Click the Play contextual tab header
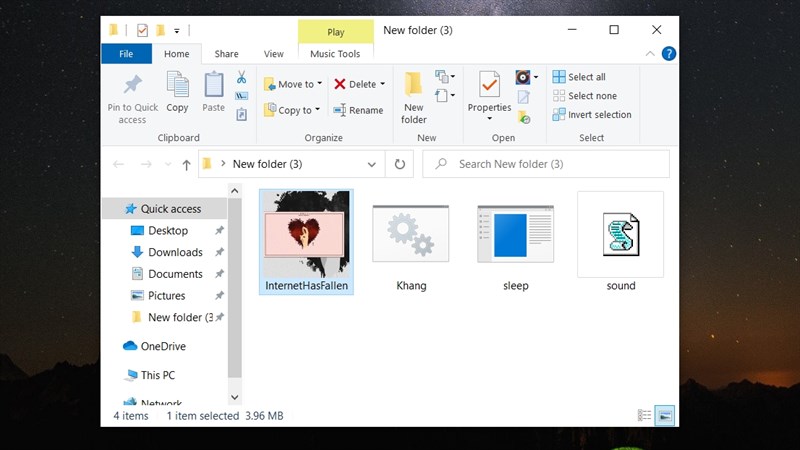 (336, 32)
